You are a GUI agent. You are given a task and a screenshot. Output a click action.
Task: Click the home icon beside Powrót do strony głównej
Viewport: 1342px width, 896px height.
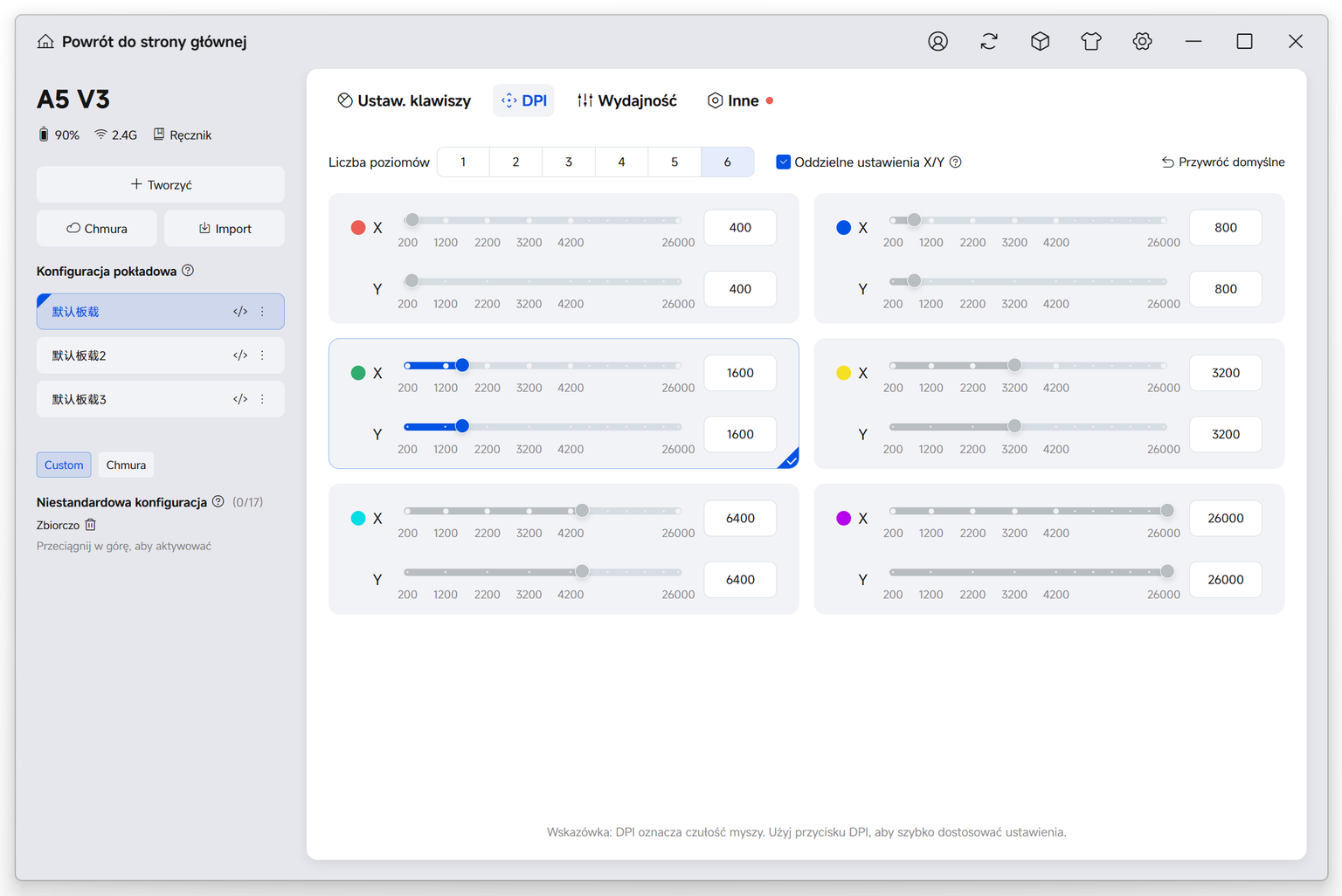coord(45,42)
